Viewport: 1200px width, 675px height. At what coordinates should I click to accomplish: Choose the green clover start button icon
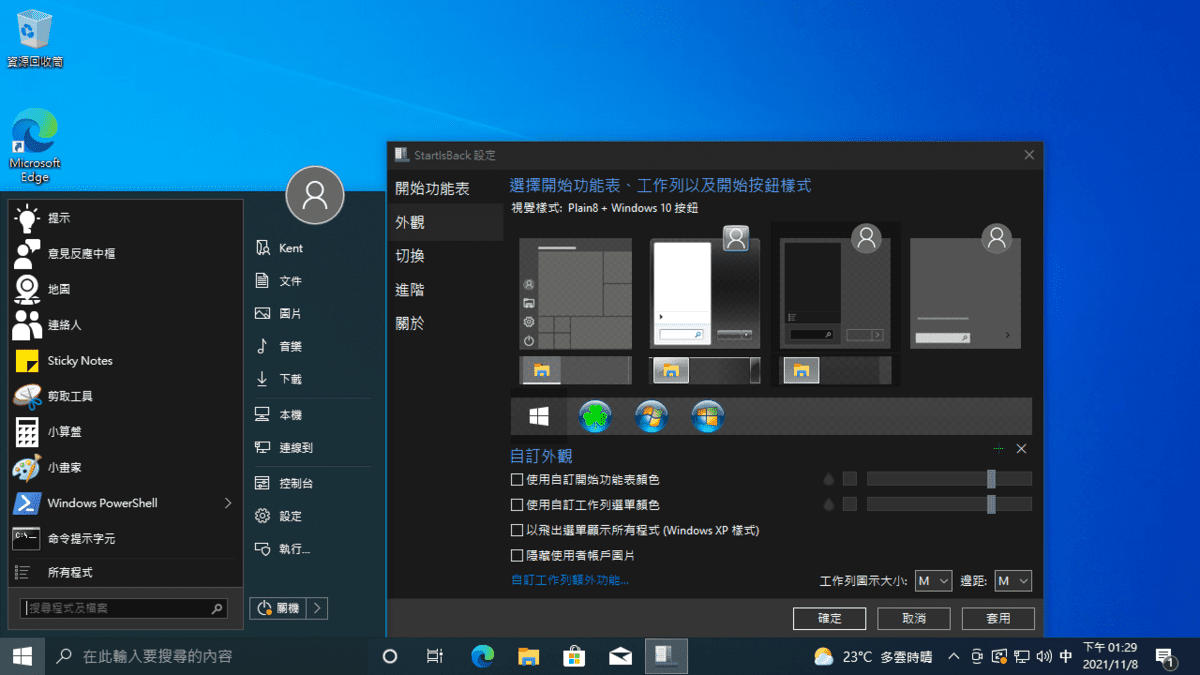pyautogui.click(x=595, y=416)
